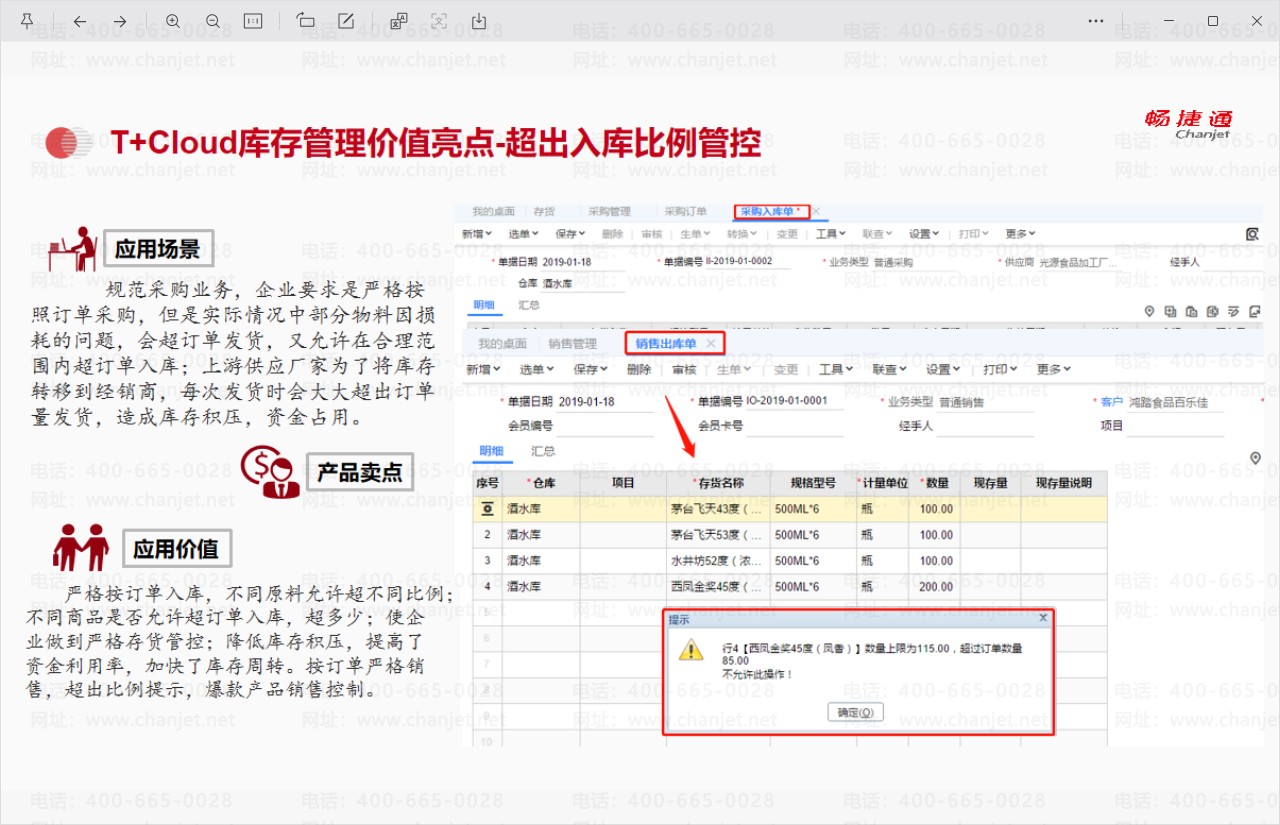Select the 水井坊52度 row cell
1280x825 pixels.
[x=717, y=560]
